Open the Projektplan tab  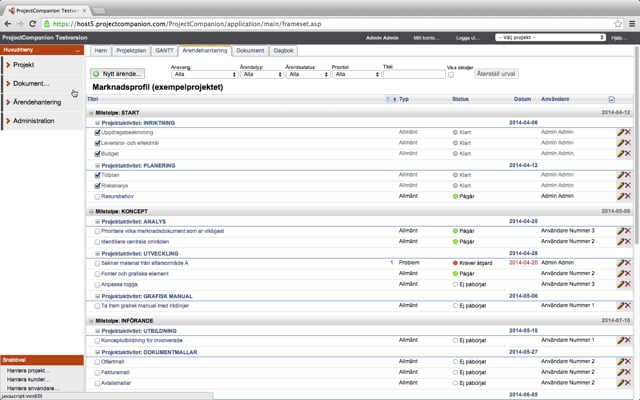coord(131,51)
